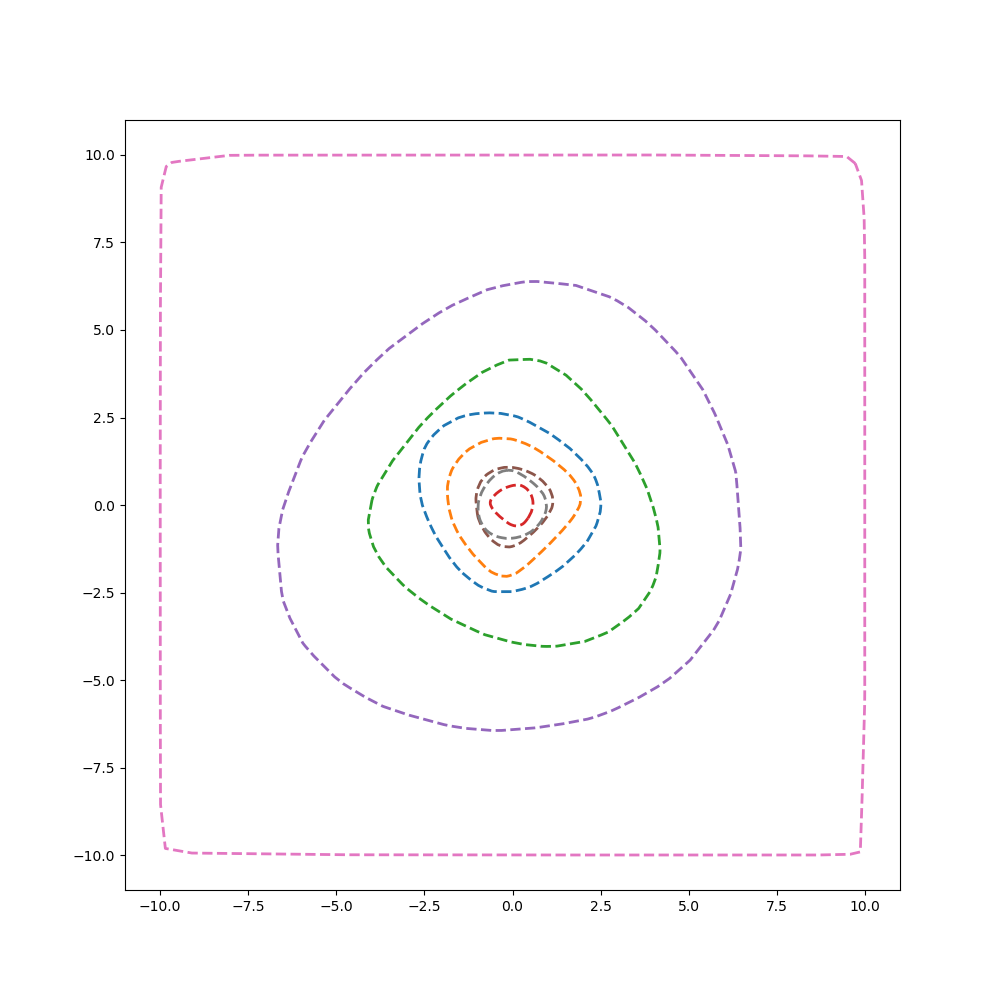Click the x-axis label 10.0
The height and width of the screenshot is (1000, 1000).
(x=865, y=906)
